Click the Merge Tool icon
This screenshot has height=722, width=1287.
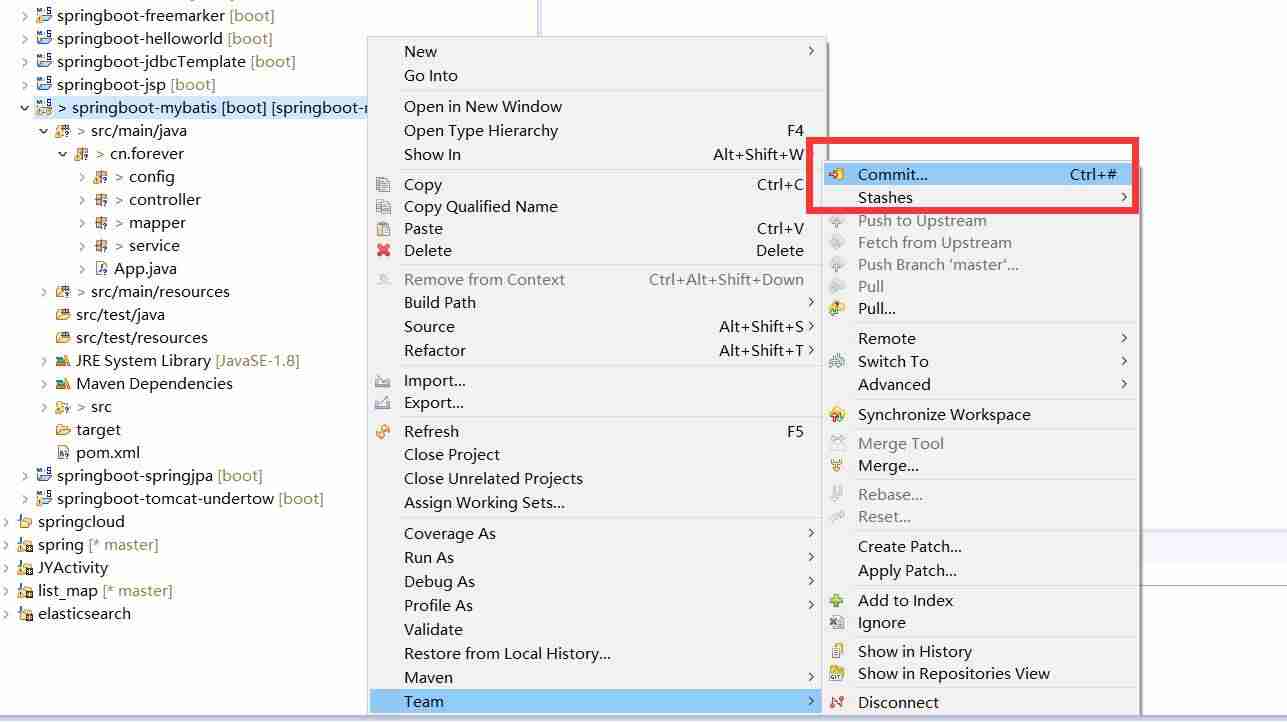[837, 444]
